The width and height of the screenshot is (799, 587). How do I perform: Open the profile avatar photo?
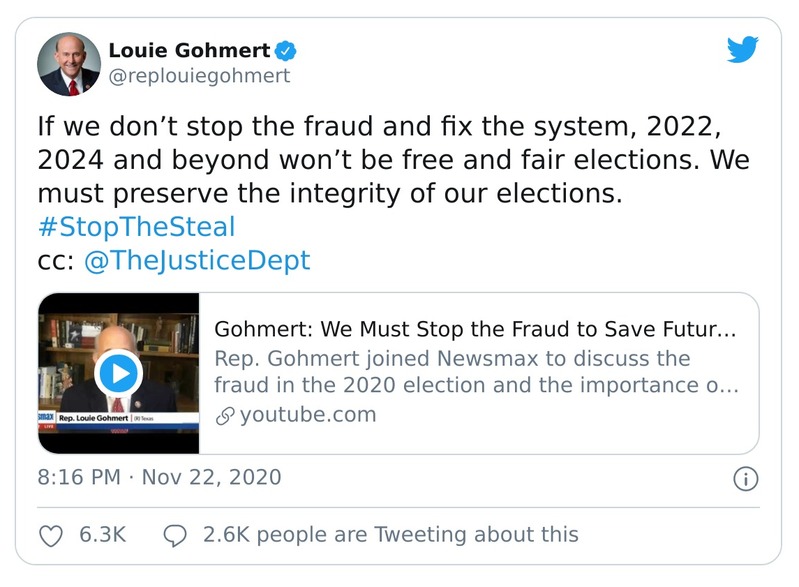[69, 64]
